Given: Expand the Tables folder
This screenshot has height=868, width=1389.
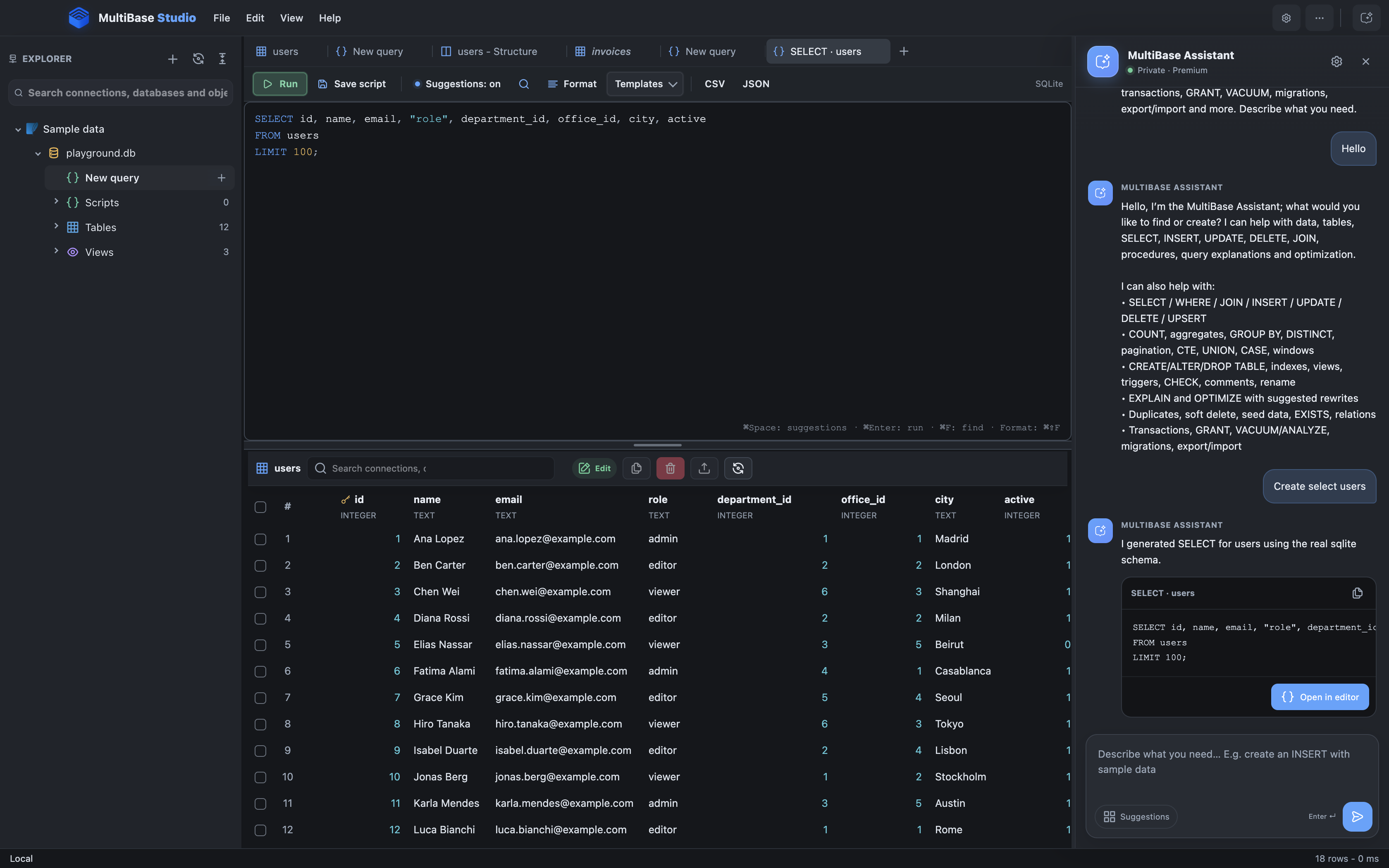Looking at the screenshot, I should [56, 226].
